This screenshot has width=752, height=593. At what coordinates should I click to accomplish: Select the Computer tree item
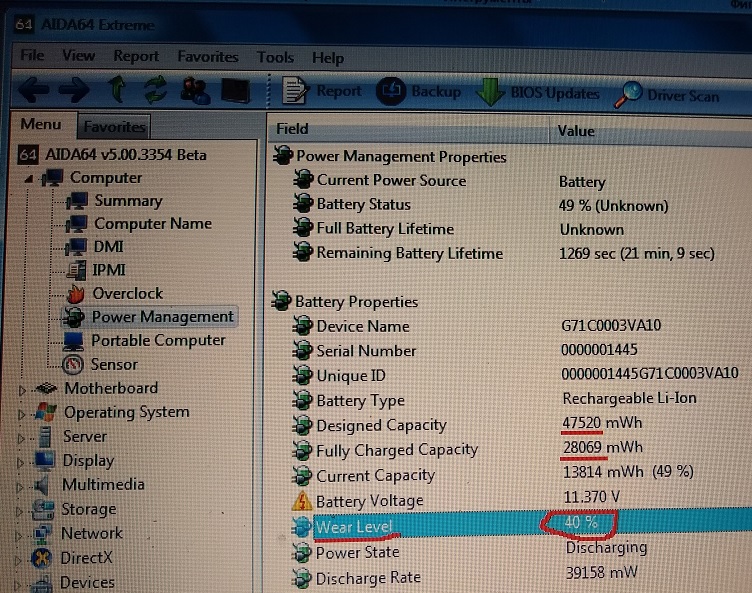[x=93, y=178]
